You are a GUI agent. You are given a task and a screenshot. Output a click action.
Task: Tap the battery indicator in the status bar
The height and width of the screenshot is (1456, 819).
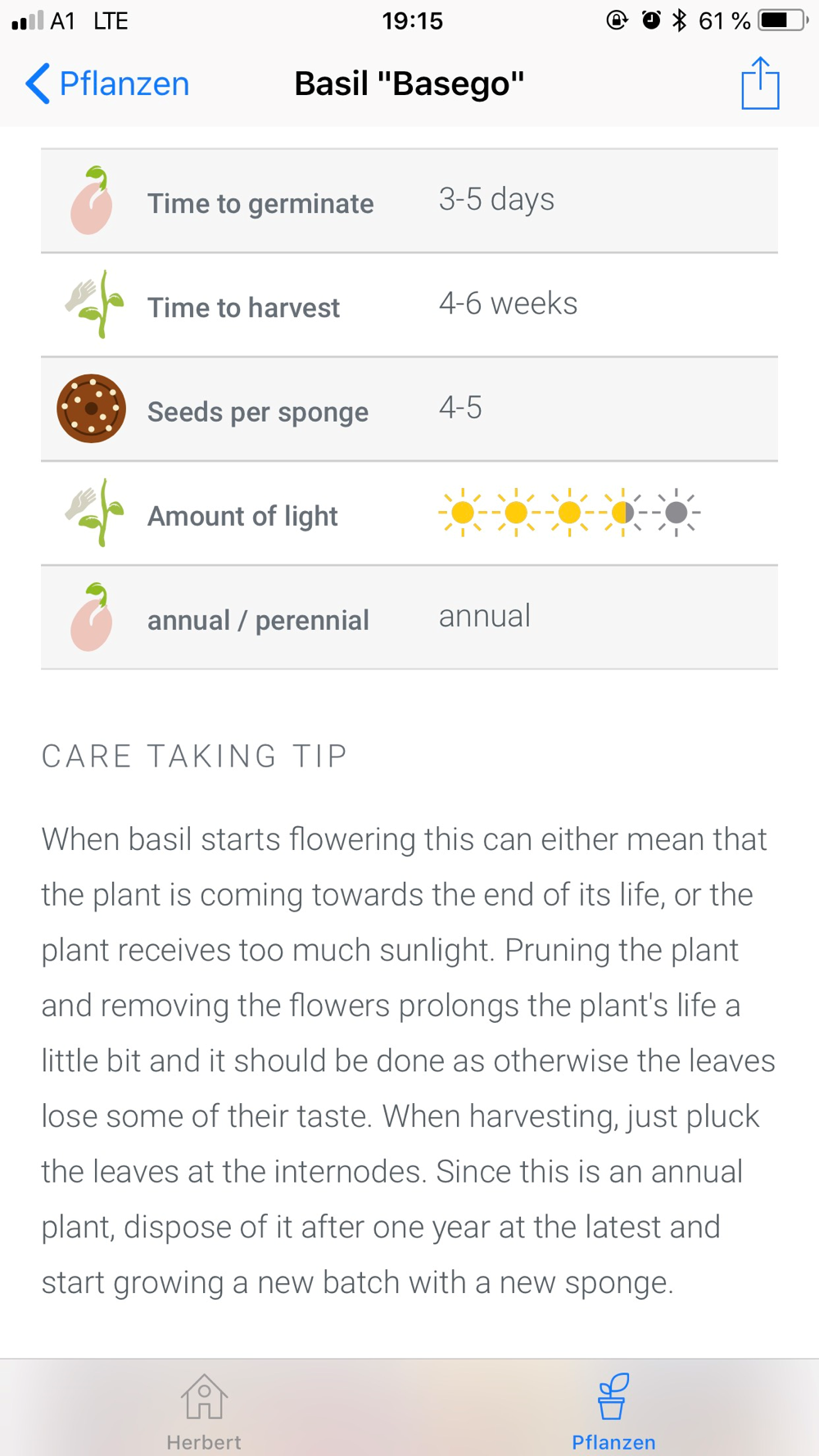[x=782, y=20]
